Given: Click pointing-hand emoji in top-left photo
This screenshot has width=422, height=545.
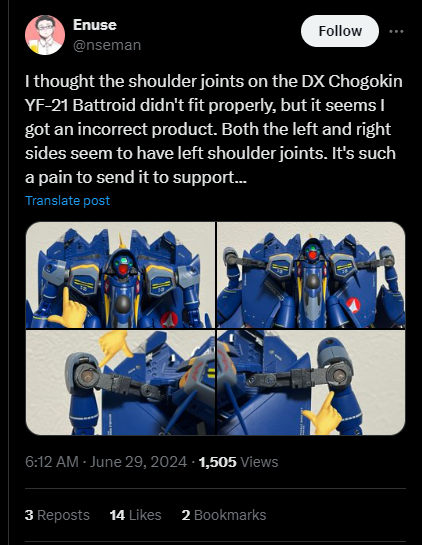Looking at the screenshot, I should [x=68, y=309].
